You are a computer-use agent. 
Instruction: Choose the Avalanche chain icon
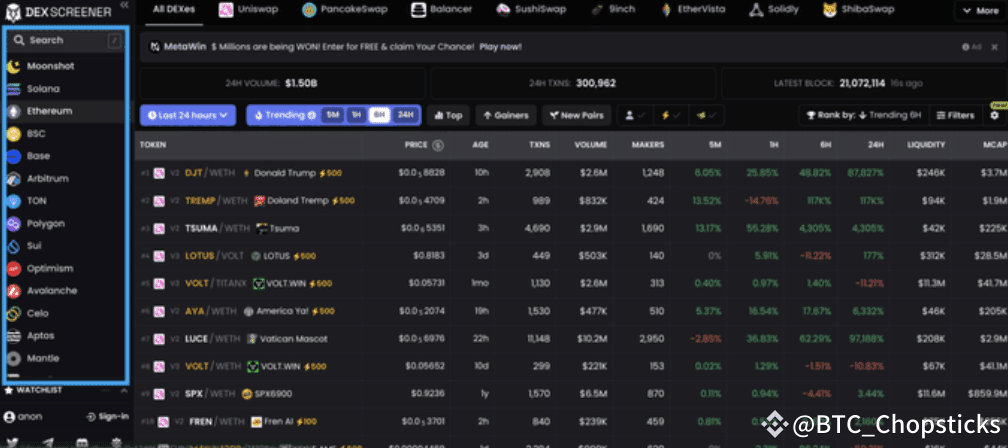pos(14,291)
